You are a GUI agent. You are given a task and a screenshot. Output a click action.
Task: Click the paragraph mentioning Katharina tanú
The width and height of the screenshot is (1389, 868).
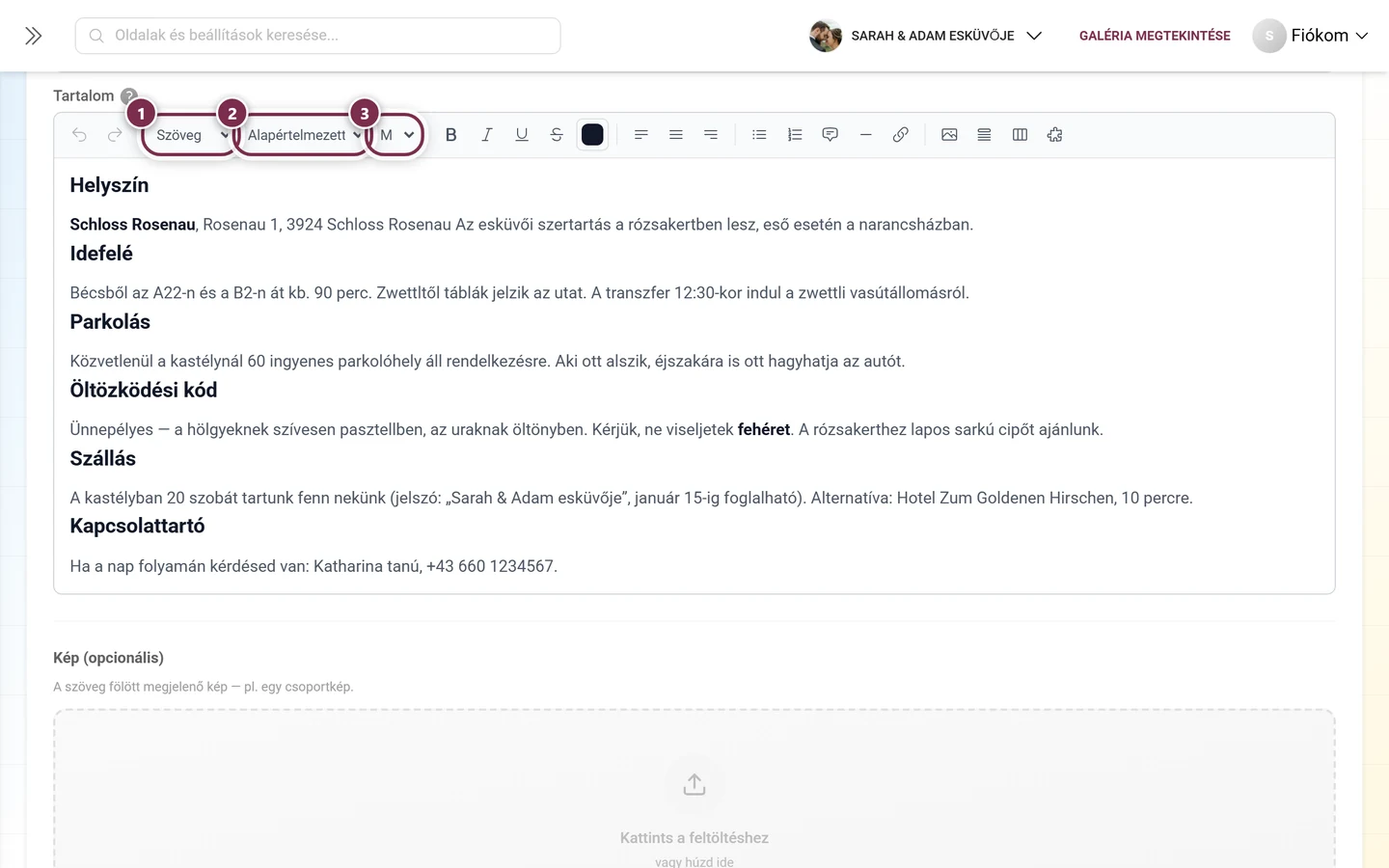(313, 566)
